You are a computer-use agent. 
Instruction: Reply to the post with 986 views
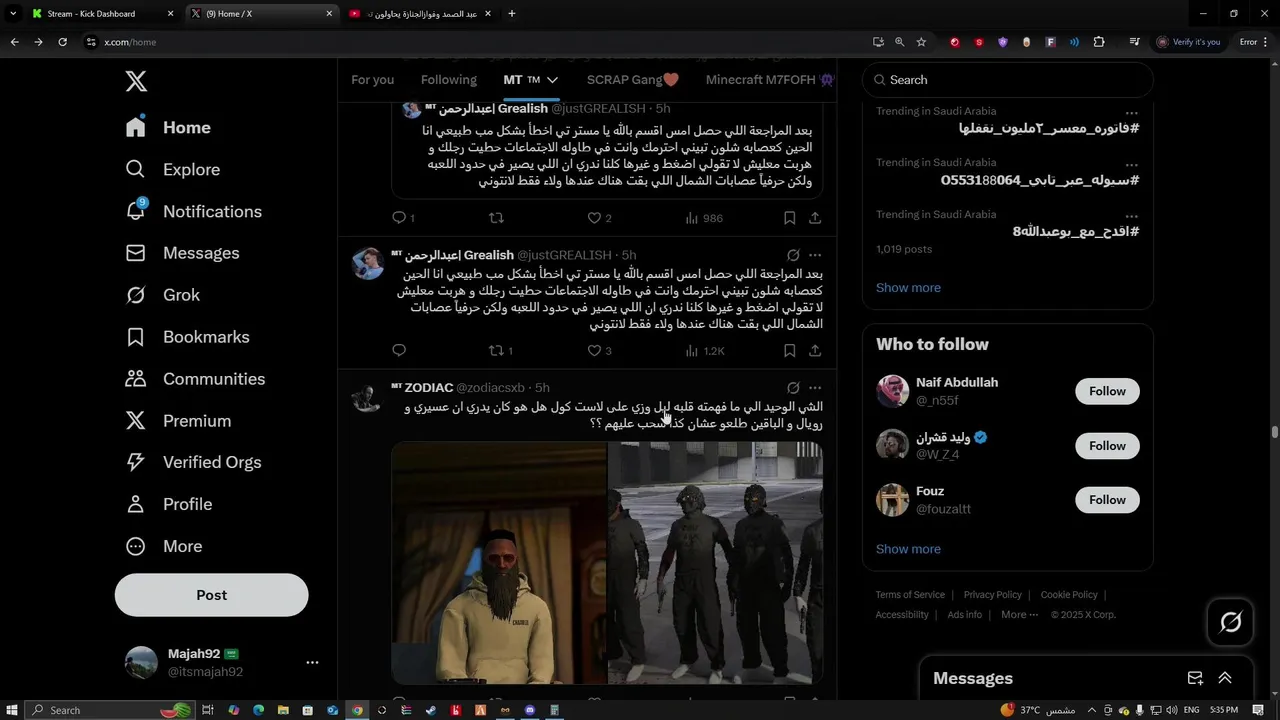tap(403, 217)
